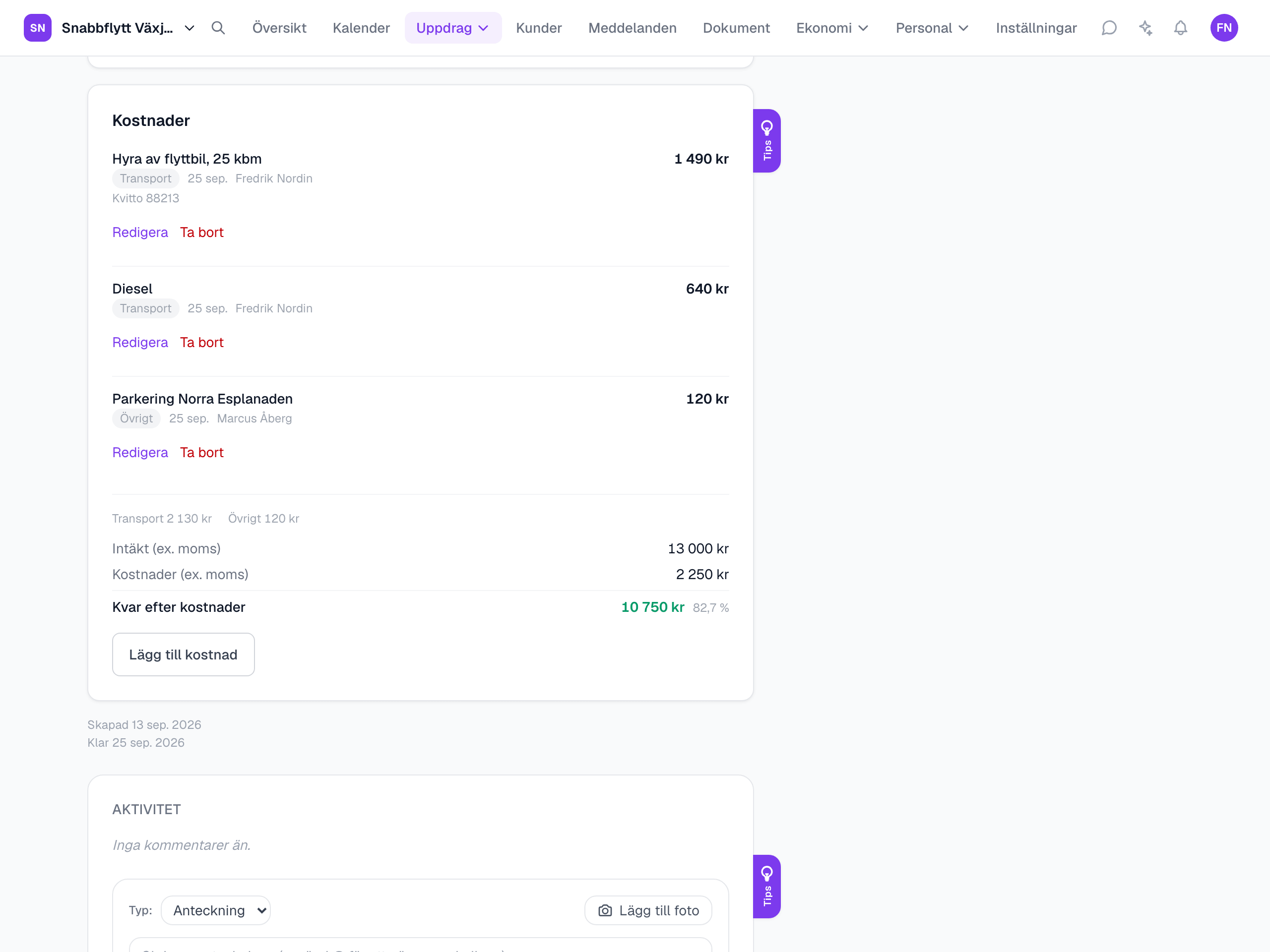
Task: Click Transport tag on Diesel row
Action: pos(145,308)
